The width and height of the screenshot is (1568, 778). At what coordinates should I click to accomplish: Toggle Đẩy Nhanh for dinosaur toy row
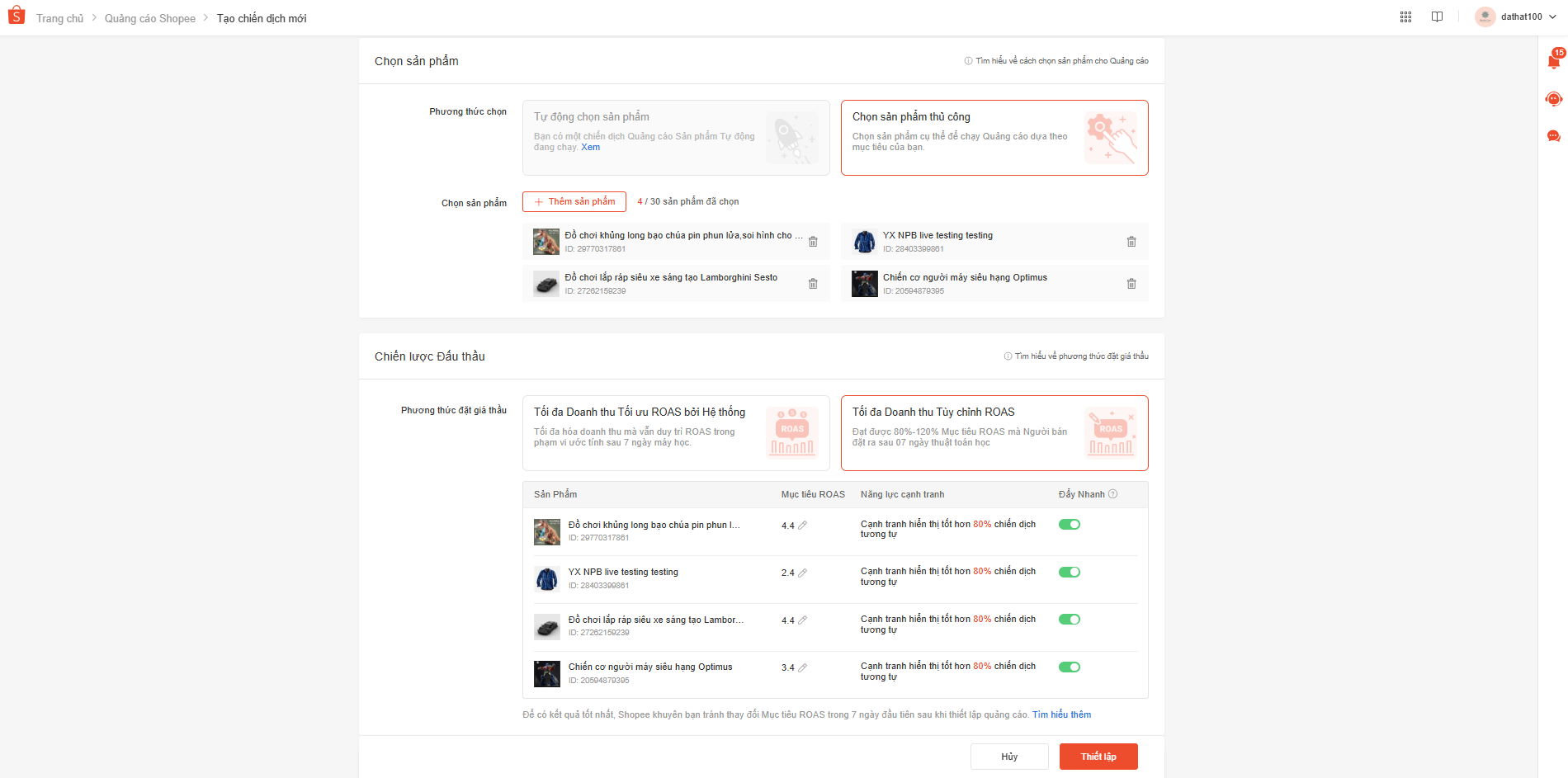click(x=1070, y=525)
